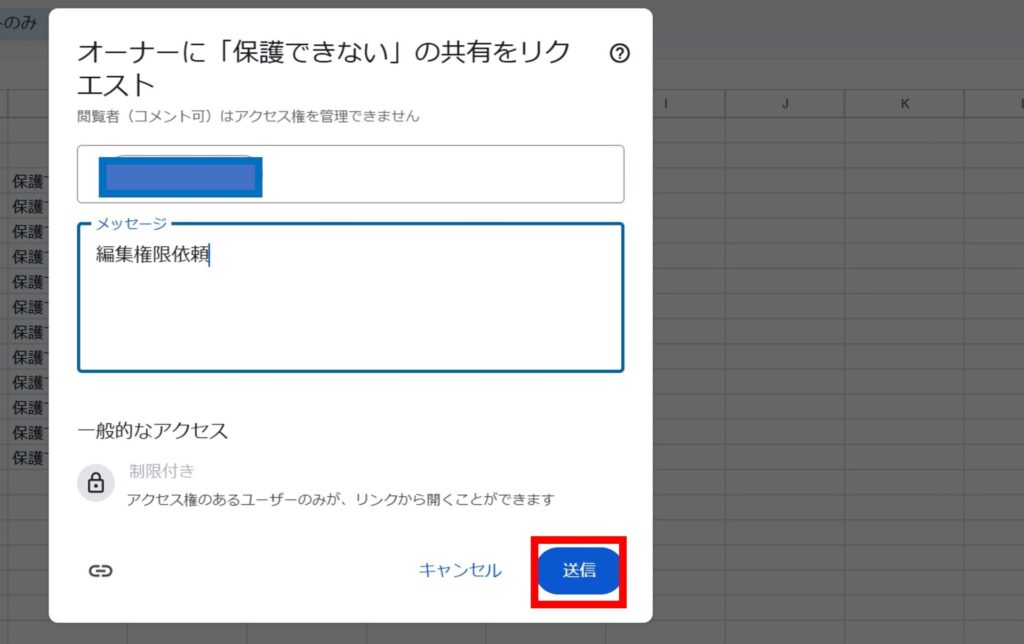
Task: Select the 制限付き access setting
Action: tap(162, 471)
